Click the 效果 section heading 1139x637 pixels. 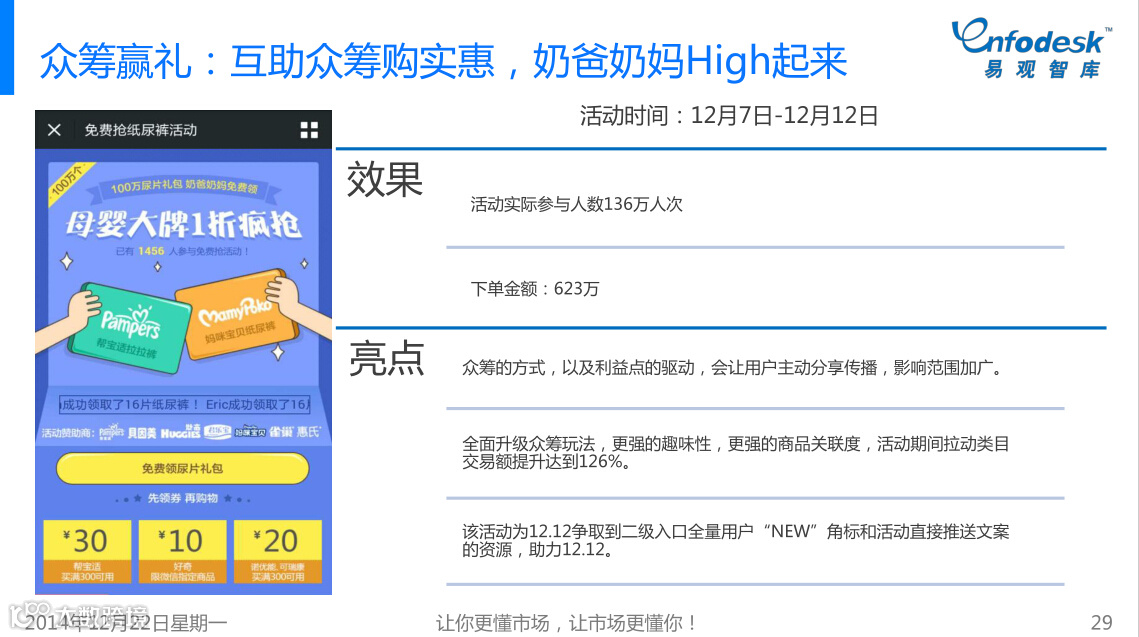tap(385, 180)
